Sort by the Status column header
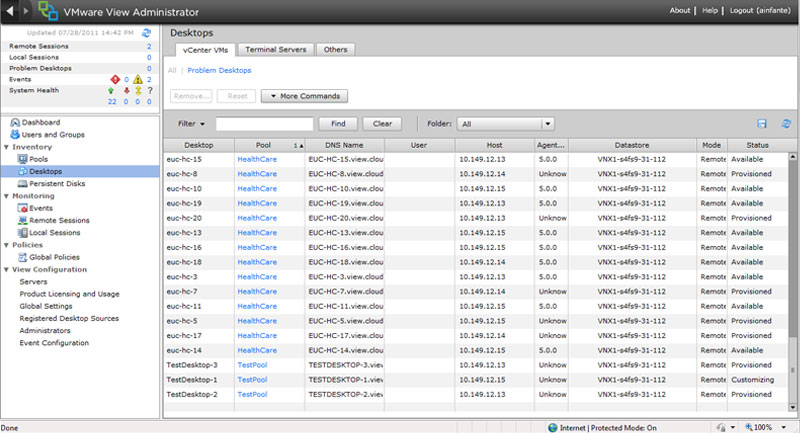Viewport: 800px width, 433px height. click(757, 145)
